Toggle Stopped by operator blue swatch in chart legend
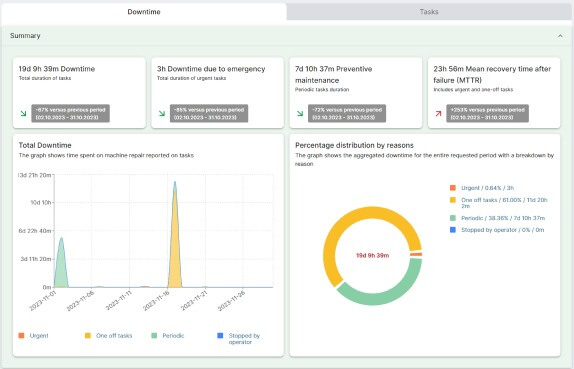Viewport: 574px width, 369px height. click(220, 335)
